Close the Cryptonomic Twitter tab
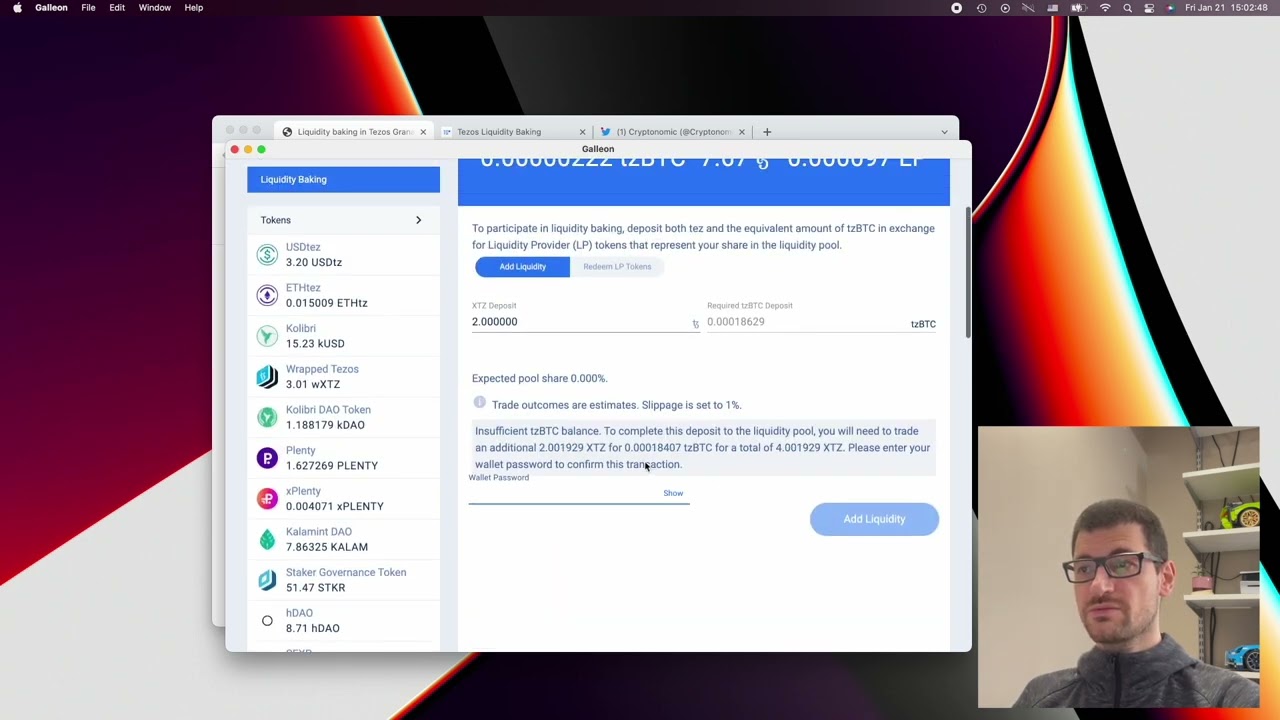 tap(741, 132)
